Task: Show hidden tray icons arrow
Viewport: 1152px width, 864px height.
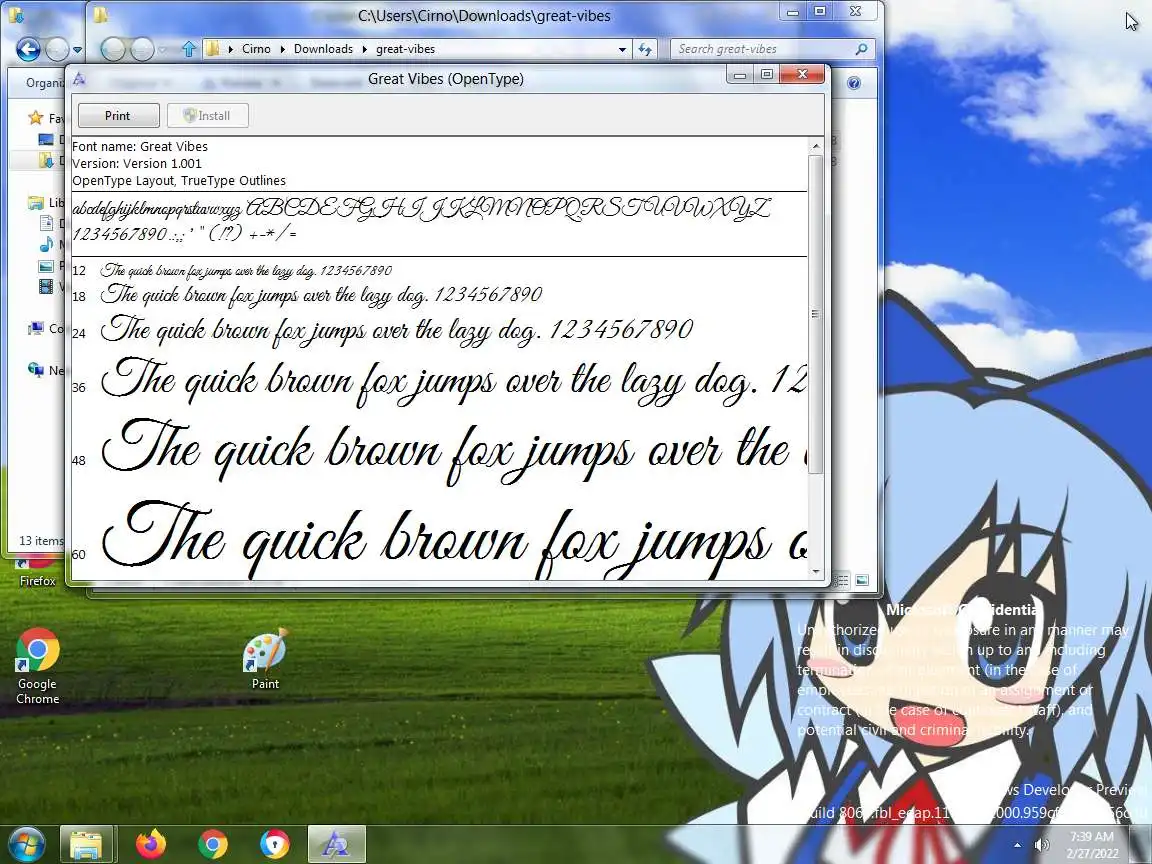Action: [x=1018, y=846]
